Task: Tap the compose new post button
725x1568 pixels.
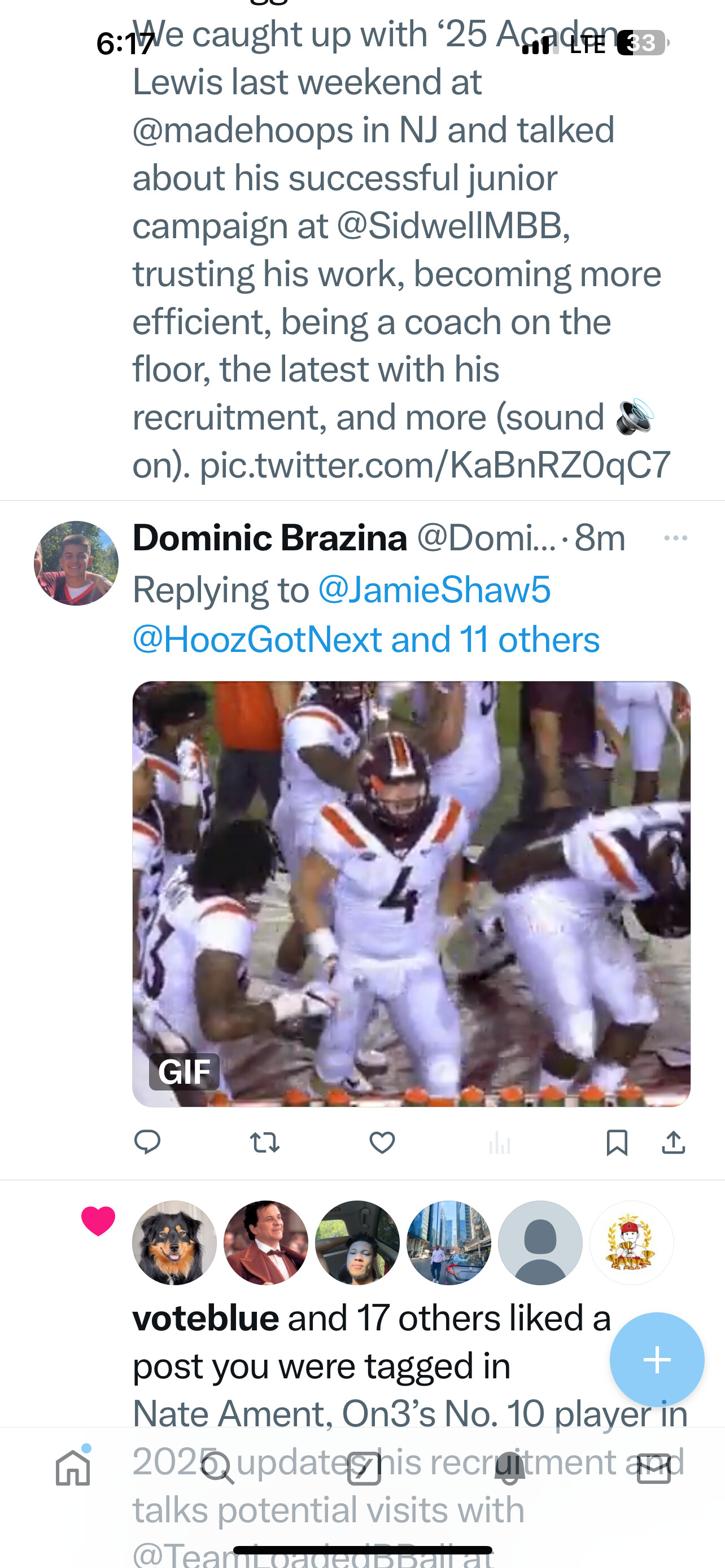Action: pyautogui.click(x=657, y=1359)
